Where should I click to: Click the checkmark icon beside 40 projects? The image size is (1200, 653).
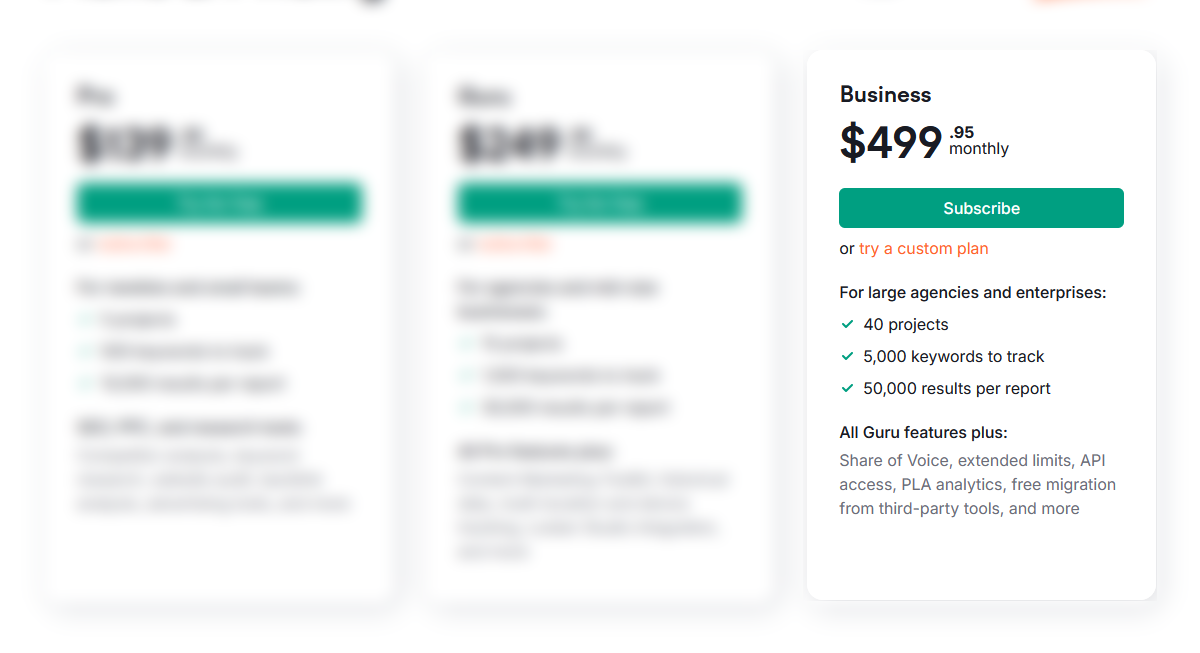pyautogui.click(x=848, y=324)
